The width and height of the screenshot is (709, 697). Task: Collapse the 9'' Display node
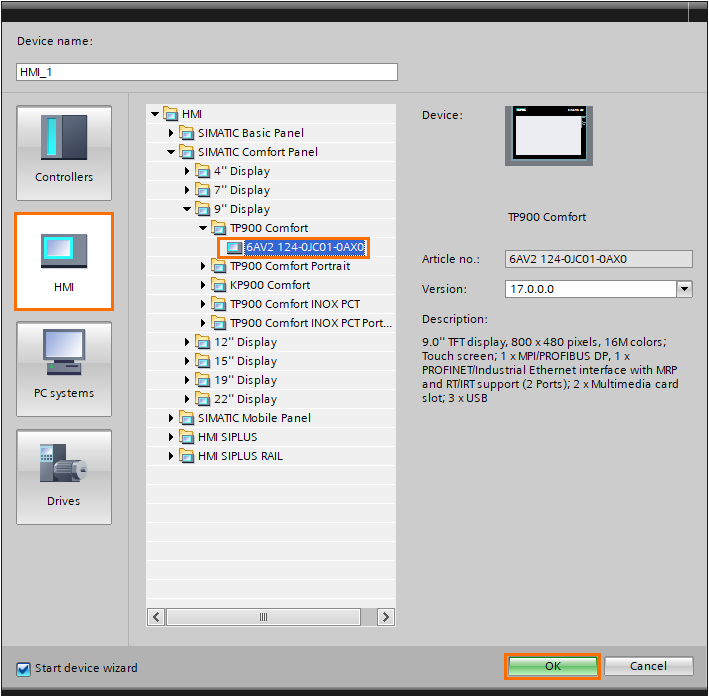click(x=187, y=209)
